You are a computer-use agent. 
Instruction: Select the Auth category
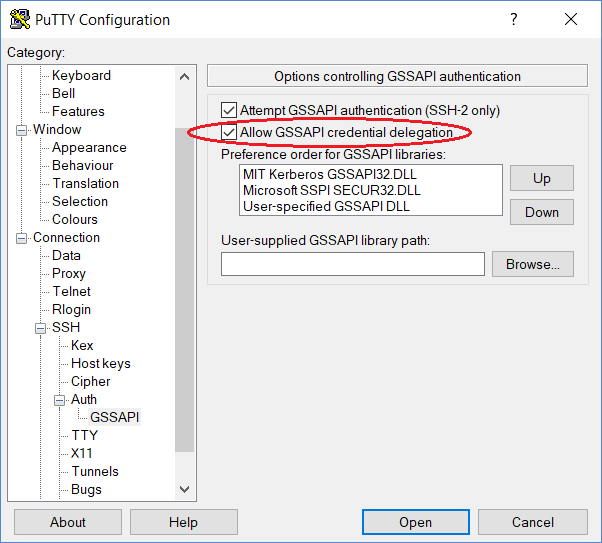coord(84,399)
